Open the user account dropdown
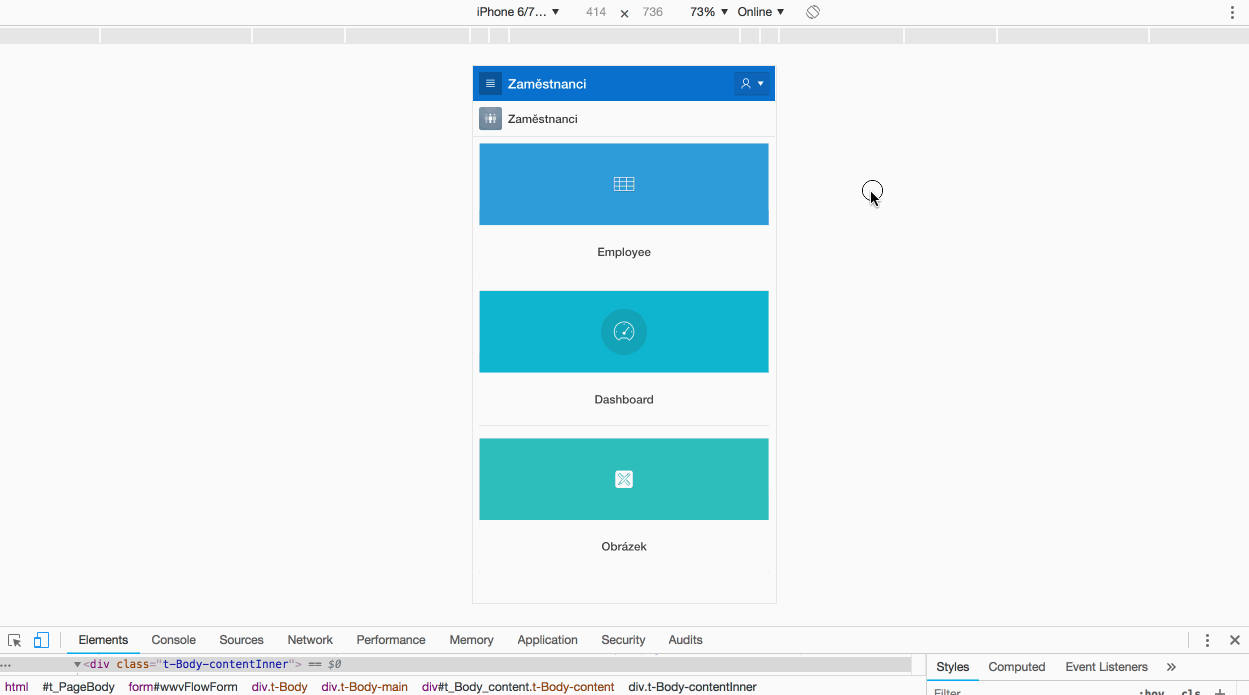1249x695 pixels. [x=751, y=84]
